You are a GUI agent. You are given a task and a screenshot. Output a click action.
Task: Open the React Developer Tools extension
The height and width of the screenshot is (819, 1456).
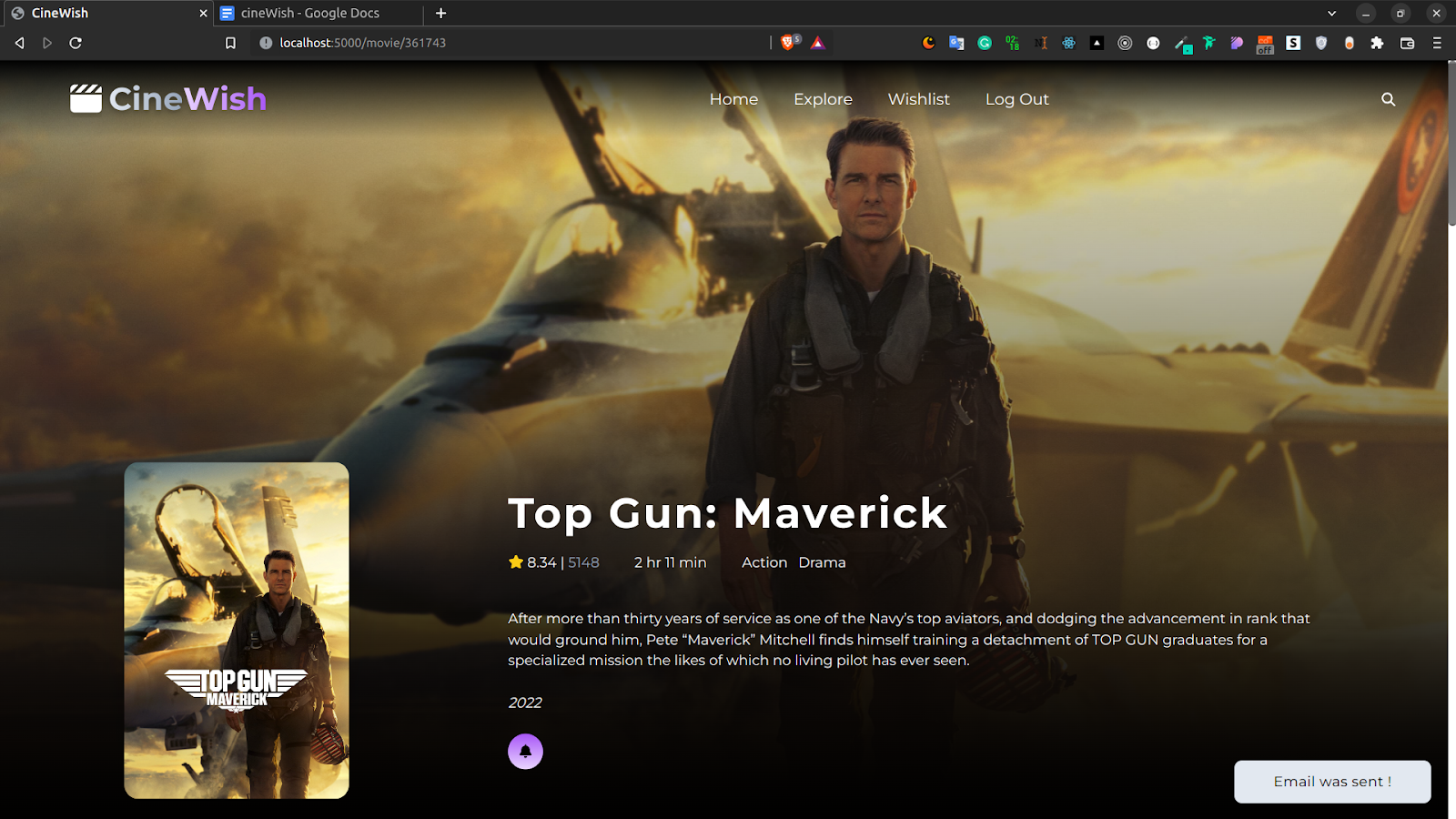tap(1068, 43)
